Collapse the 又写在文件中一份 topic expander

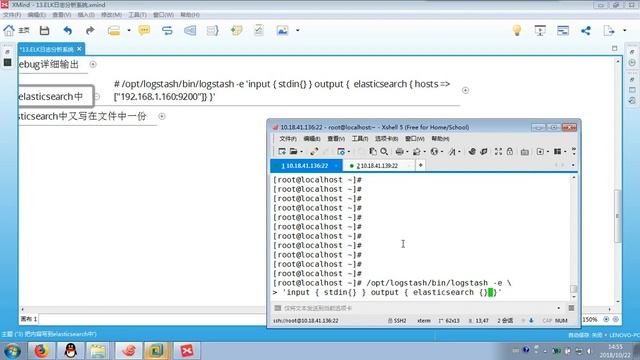tap(162, 116)
